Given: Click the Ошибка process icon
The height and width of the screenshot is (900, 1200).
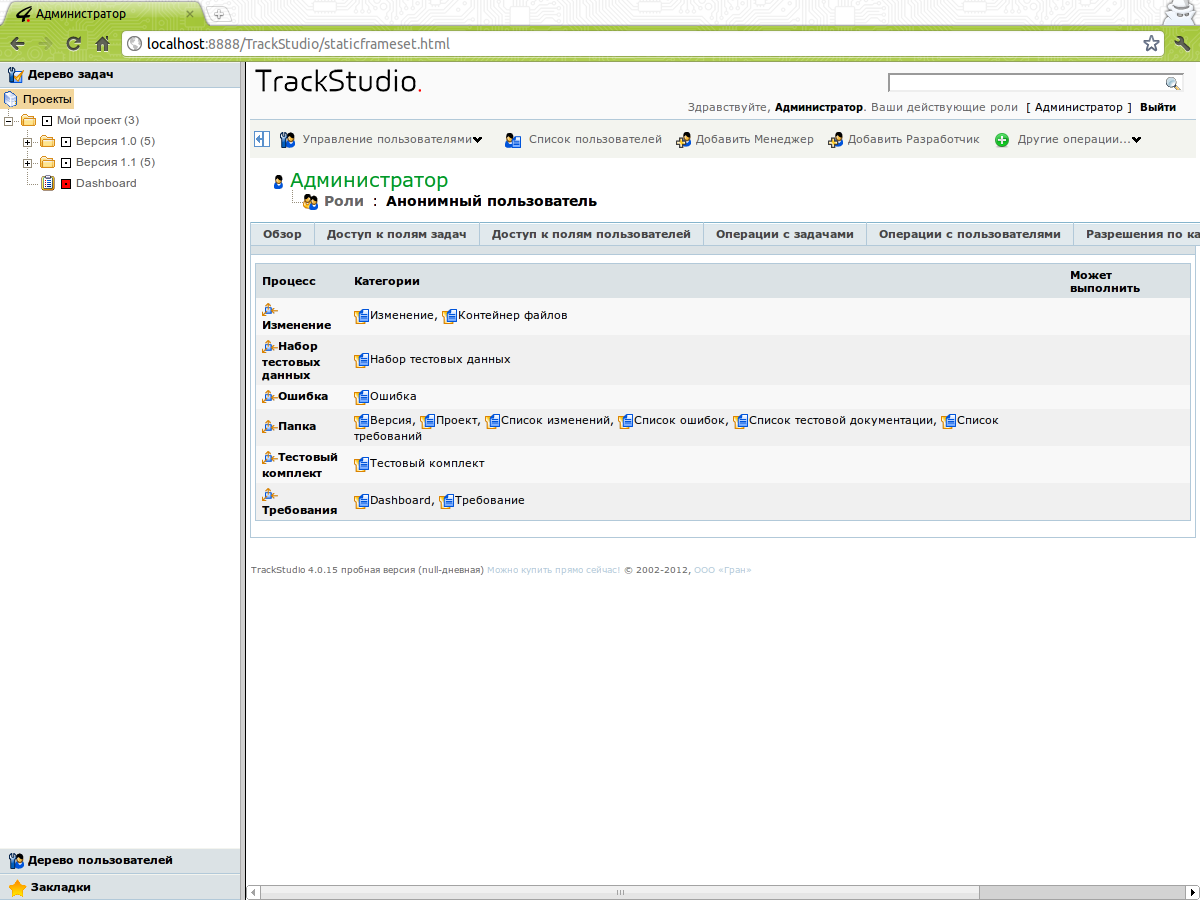Looking at the screenshot, I should (x=269, y=397).
